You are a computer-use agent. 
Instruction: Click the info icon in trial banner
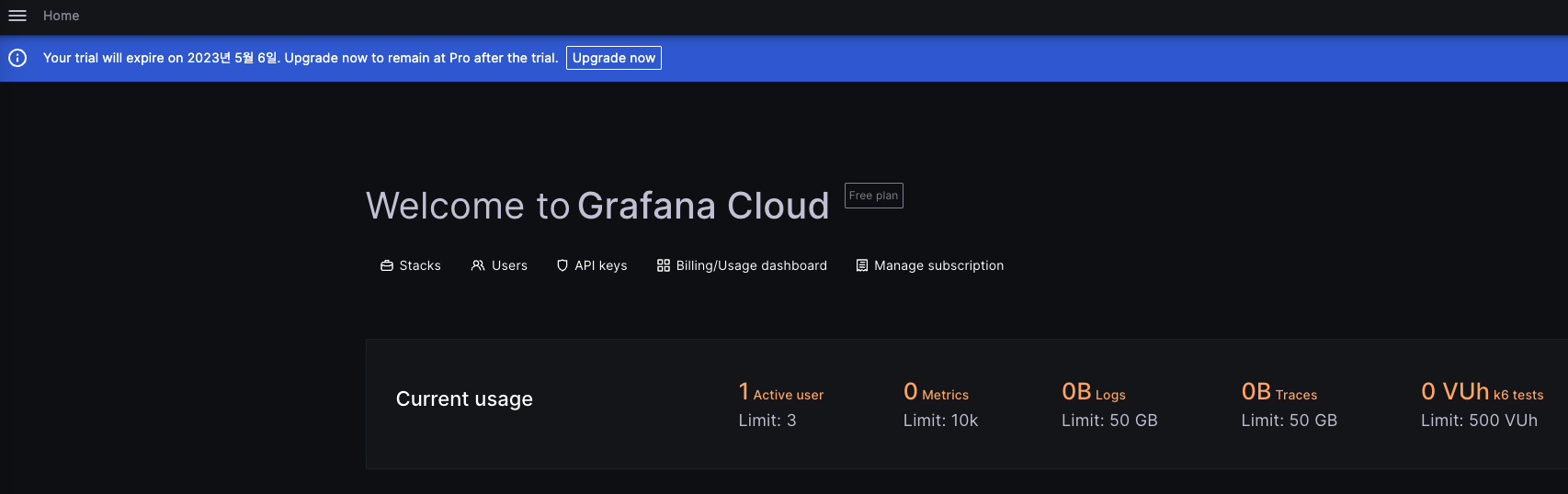click(17, 58)
